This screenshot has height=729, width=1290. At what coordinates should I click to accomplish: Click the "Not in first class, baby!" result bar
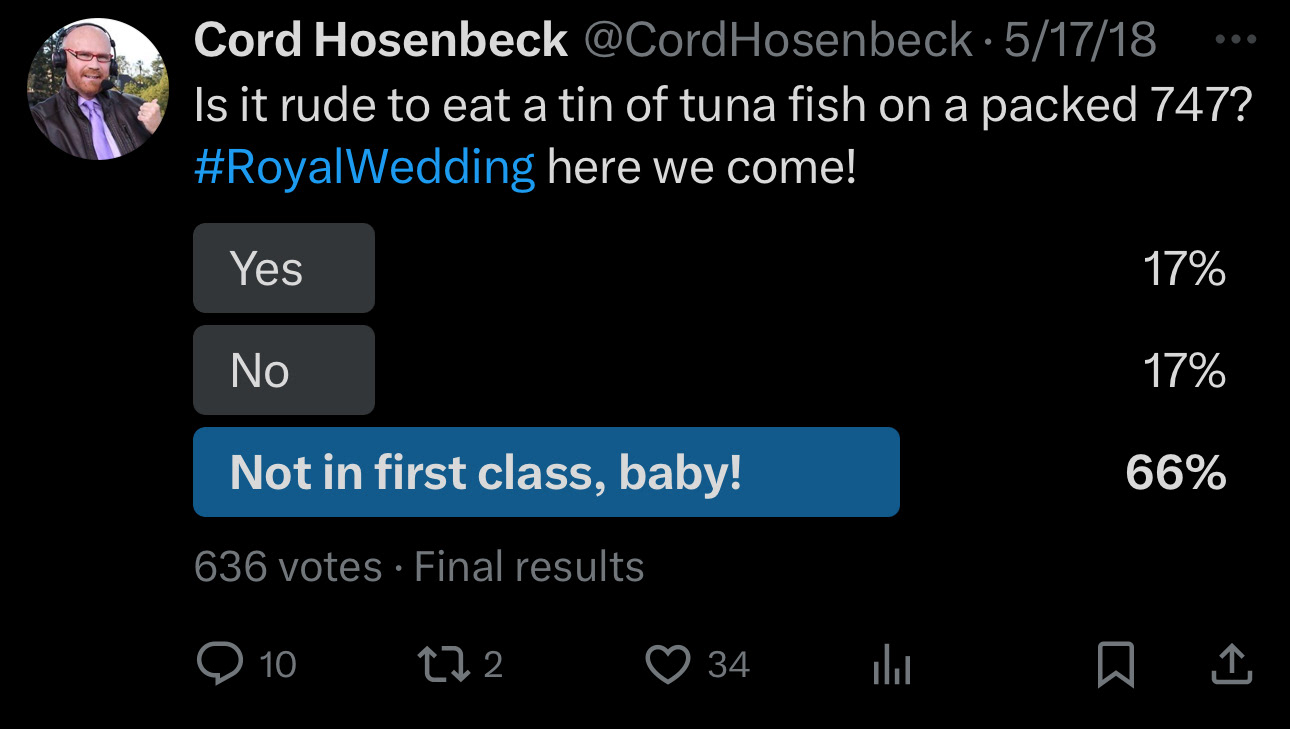pyautogui.click(x=546, y=472)
